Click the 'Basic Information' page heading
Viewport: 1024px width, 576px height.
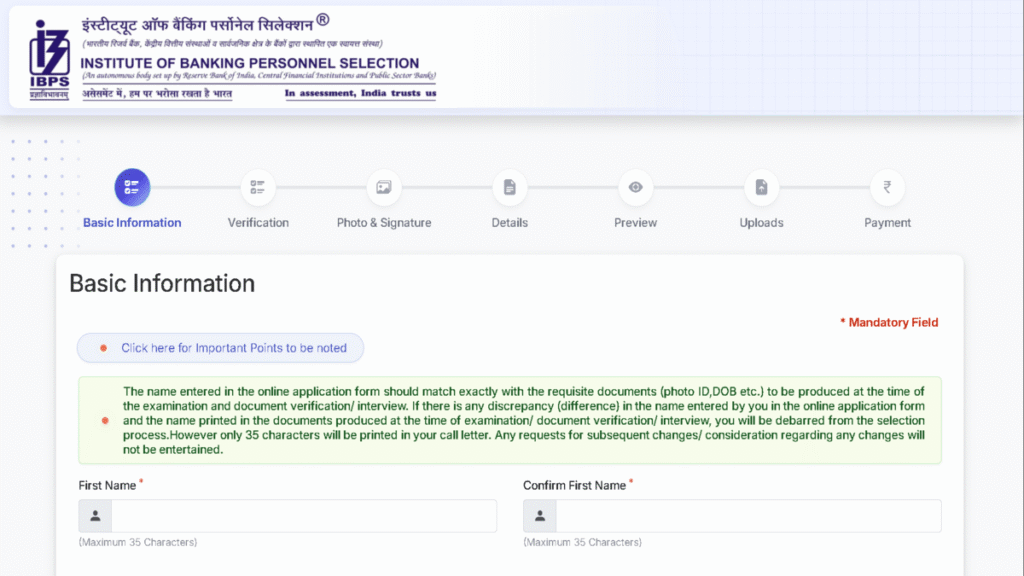click(x=162, y=283)
